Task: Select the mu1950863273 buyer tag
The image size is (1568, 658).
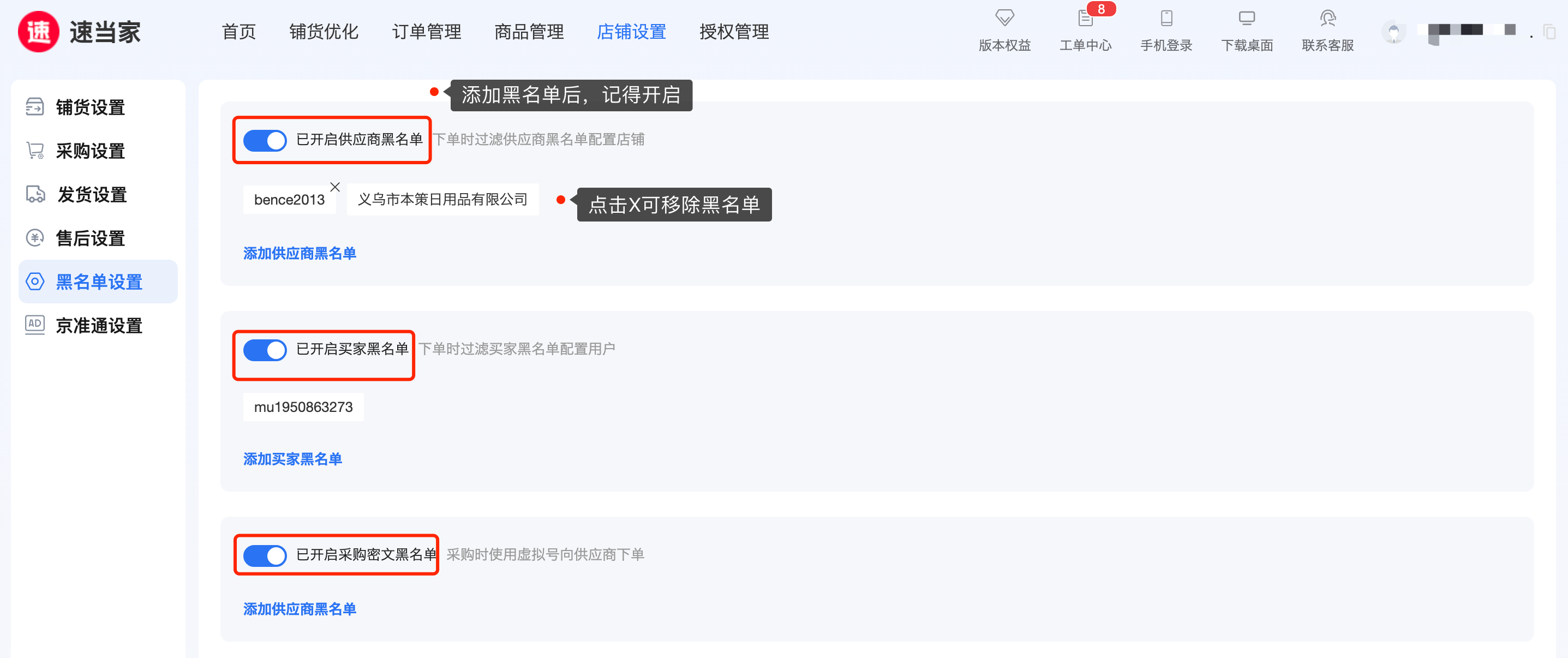Action: click(303, 407)
